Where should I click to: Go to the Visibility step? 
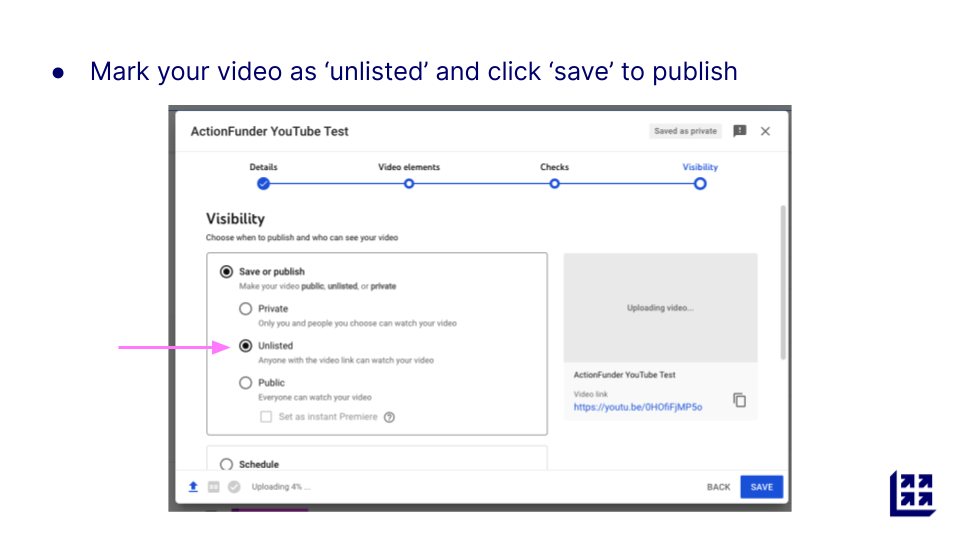(x=700, y=183)
